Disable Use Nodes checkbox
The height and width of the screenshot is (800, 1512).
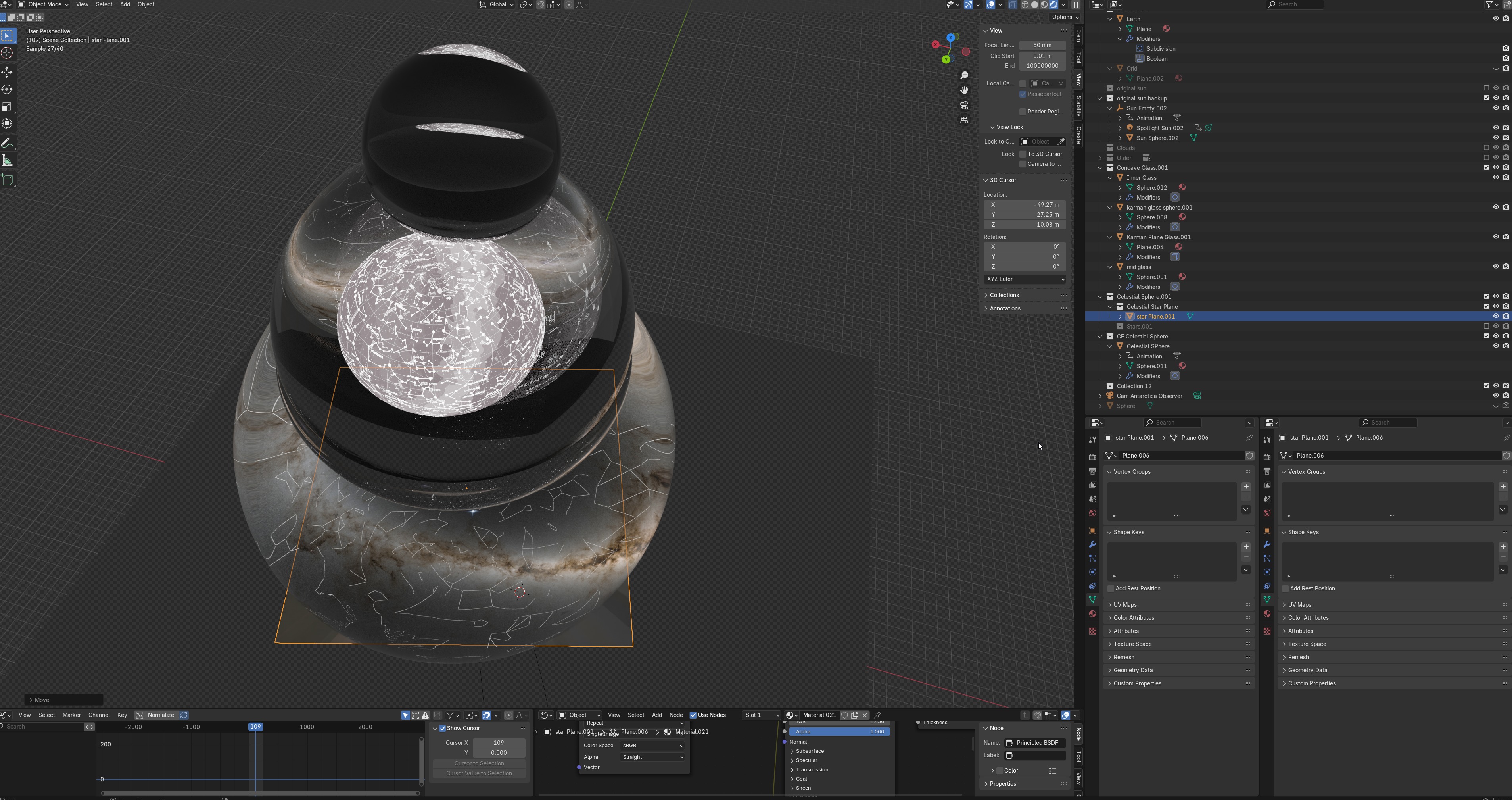pos(693,715)
